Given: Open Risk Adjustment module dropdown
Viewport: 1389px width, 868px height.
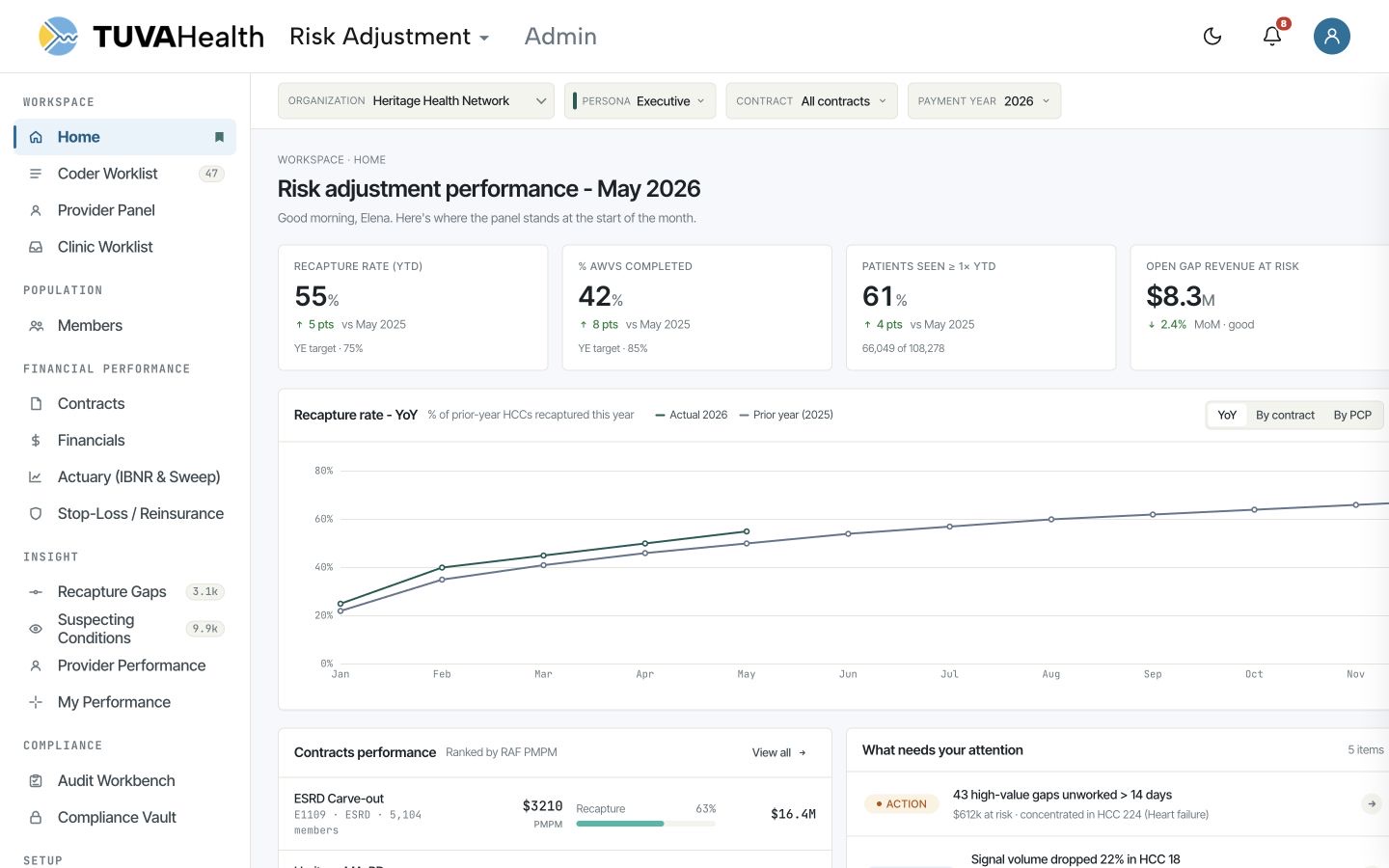Looking at the screenshot, I should coord(390,37).
